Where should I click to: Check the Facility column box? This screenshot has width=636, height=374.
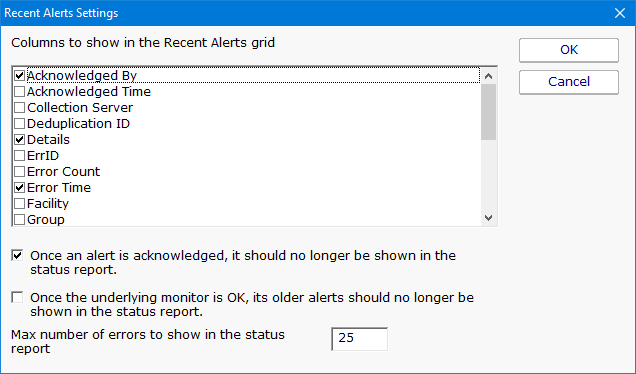[19, 204]
